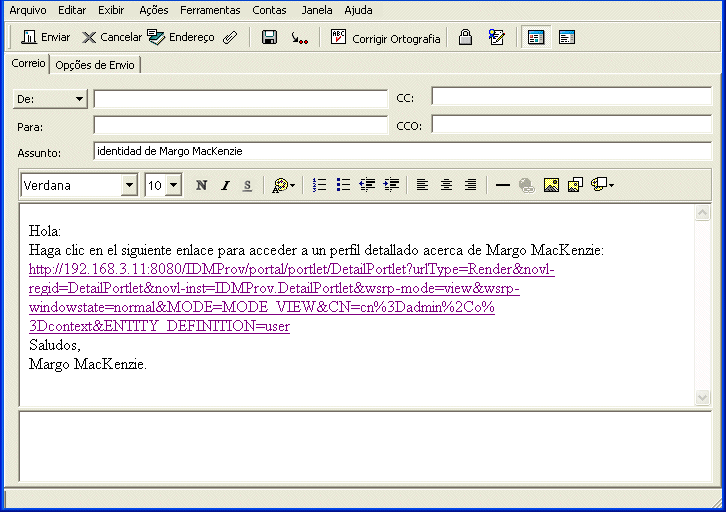The height and width of the screenshot is (512, 726).
Task: Open the Contas menu
Action: pyautogui.click(x=269, y=10)
